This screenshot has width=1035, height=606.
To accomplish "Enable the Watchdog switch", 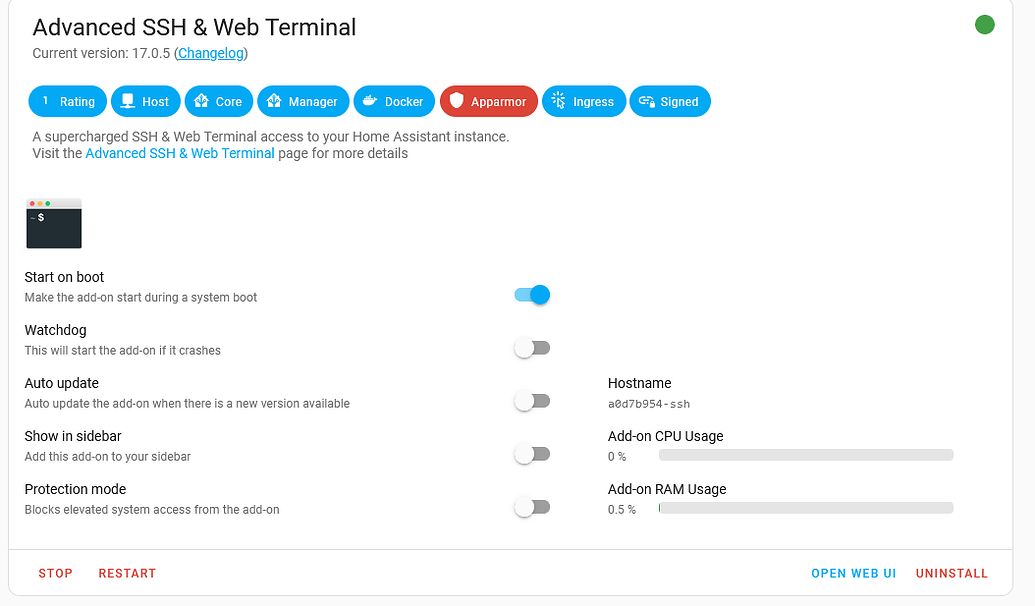I will (x=532, y=348).
